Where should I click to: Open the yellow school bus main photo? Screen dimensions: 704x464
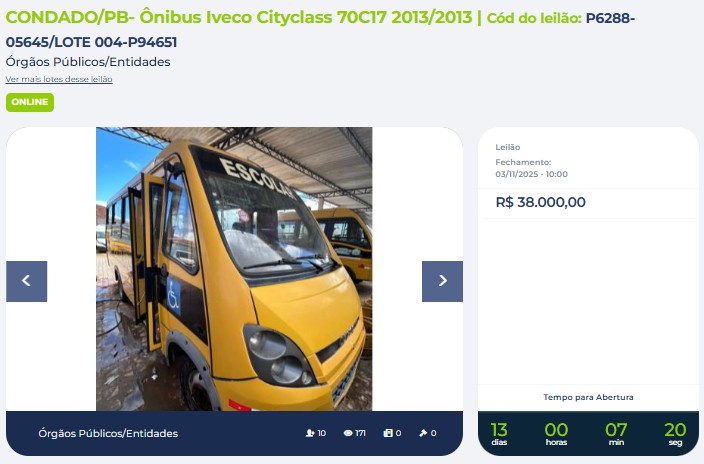click(x=234, y=269)
